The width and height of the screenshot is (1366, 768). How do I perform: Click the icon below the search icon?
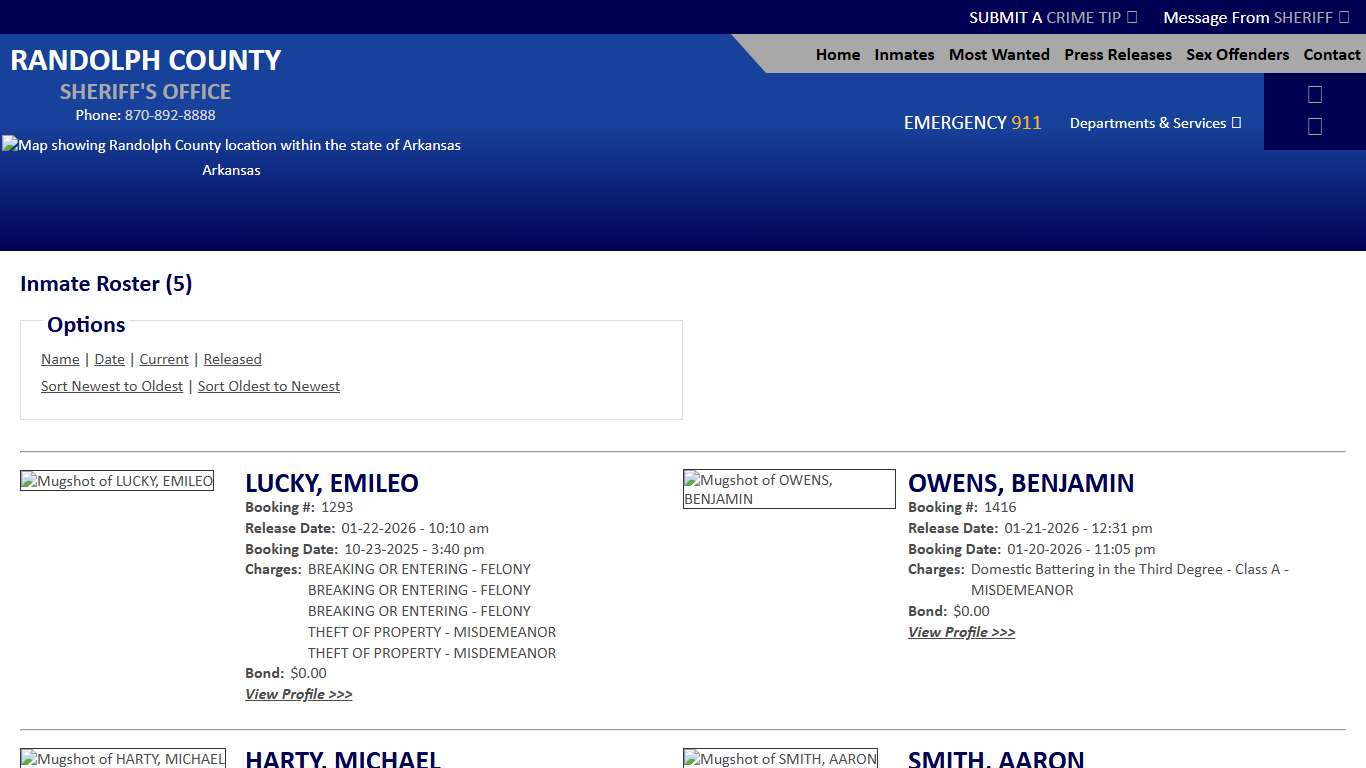(1315, 126)
